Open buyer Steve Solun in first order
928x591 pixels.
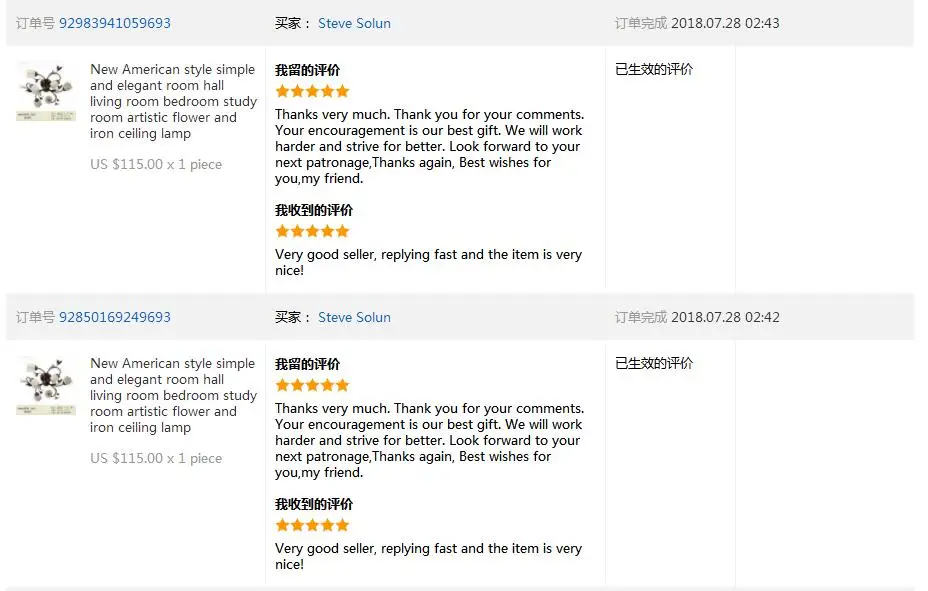tap(355, 23)
